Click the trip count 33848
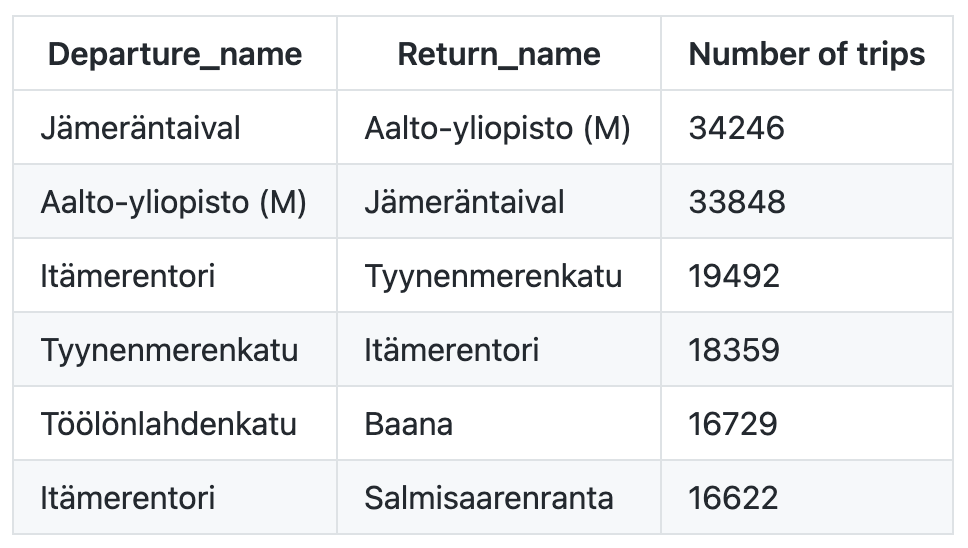This screenshot has height=548, width=968. [737, 202]
